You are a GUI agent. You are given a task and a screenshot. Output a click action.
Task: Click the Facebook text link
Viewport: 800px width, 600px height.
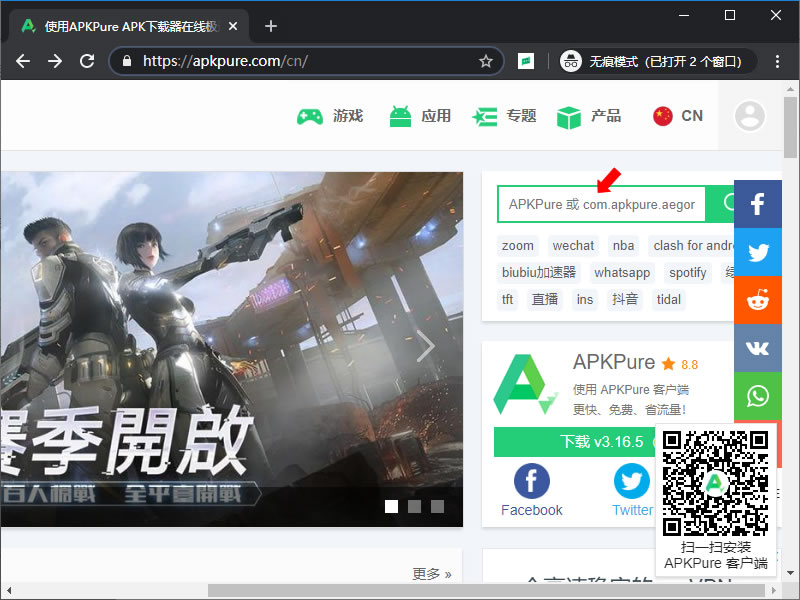(532, 510)
